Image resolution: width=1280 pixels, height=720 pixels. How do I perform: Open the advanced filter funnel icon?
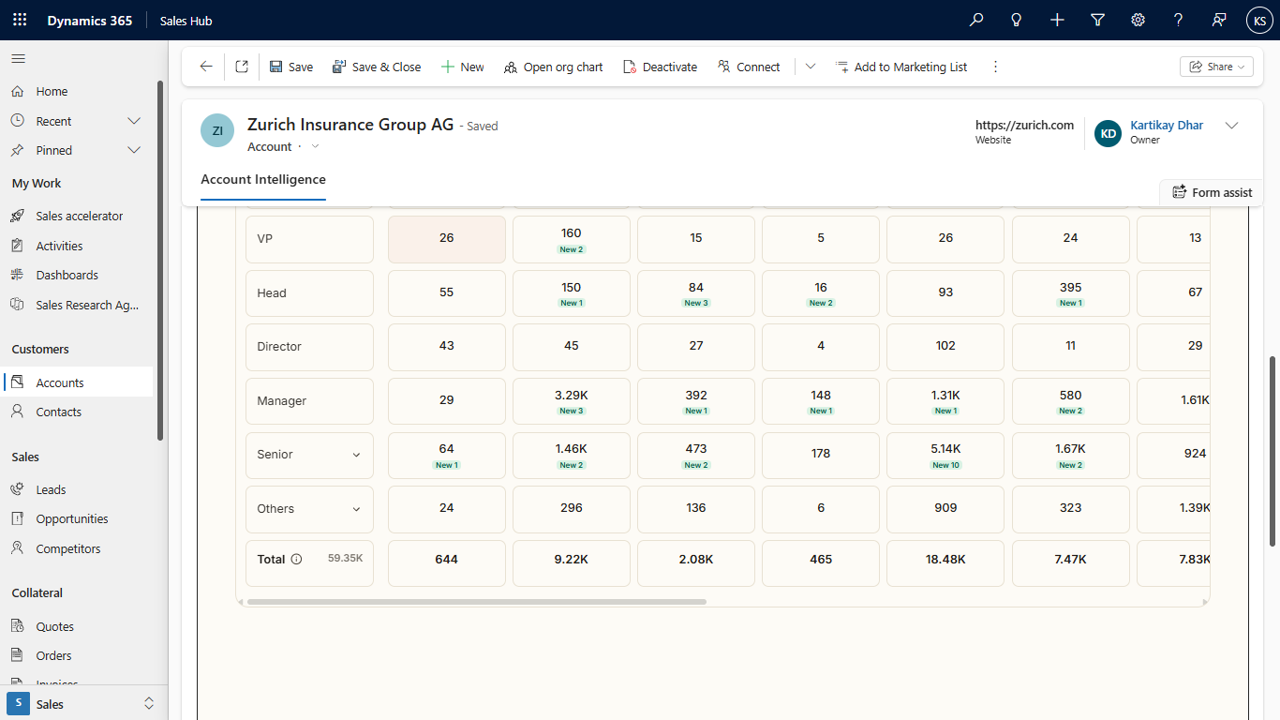1097,20
